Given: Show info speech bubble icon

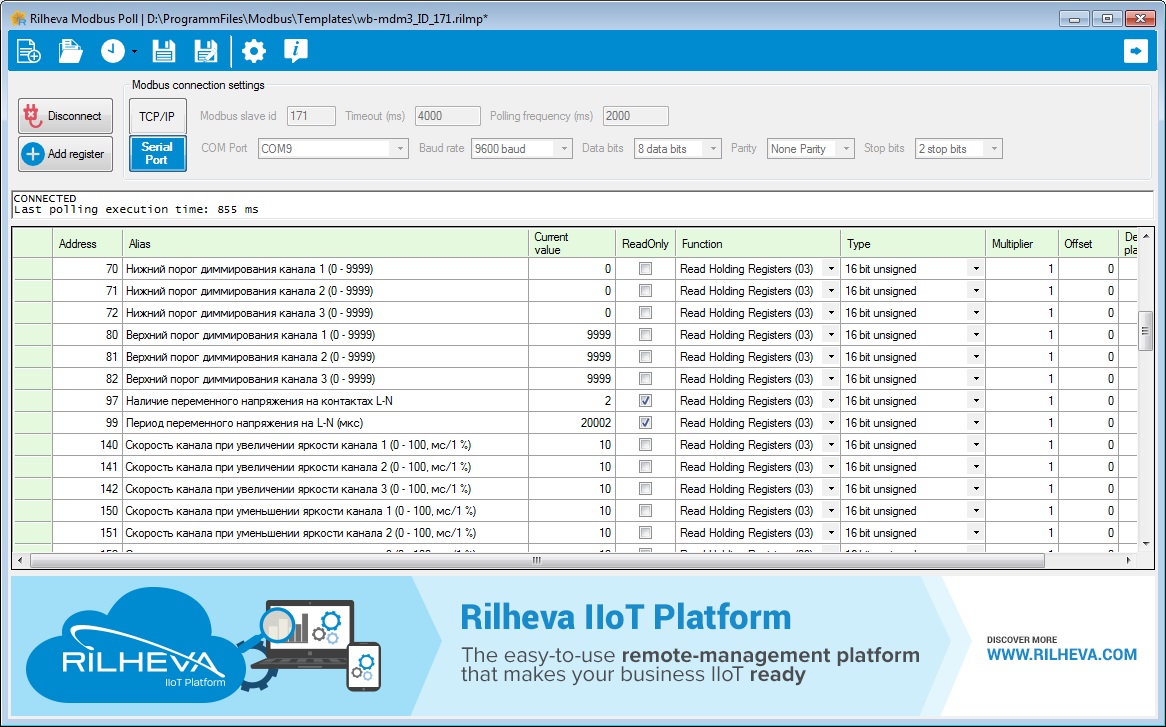Looking at the screenshot, I should (295, 51).
